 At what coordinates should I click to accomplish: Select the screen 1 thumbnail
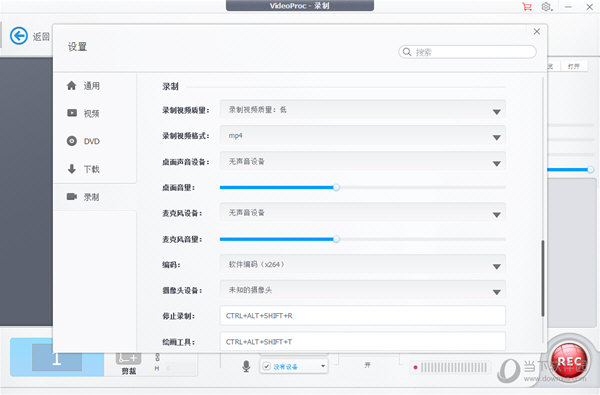coord(57,357)
